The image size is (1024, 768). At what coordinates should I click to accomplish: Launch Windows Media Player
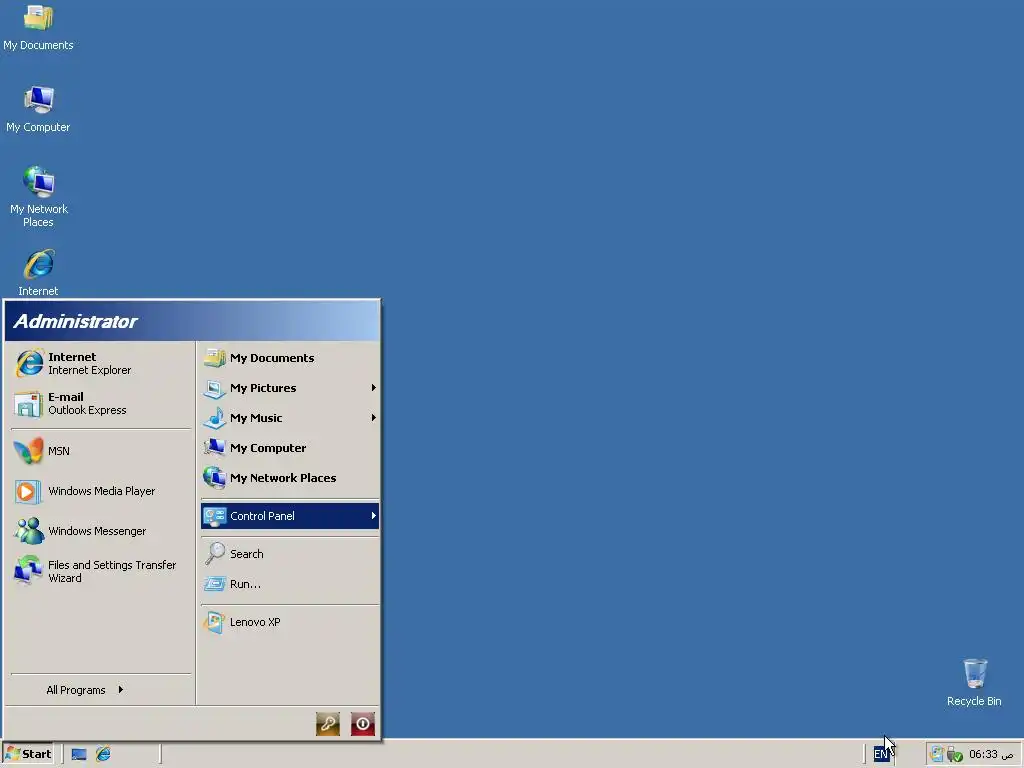coord(101,491)
